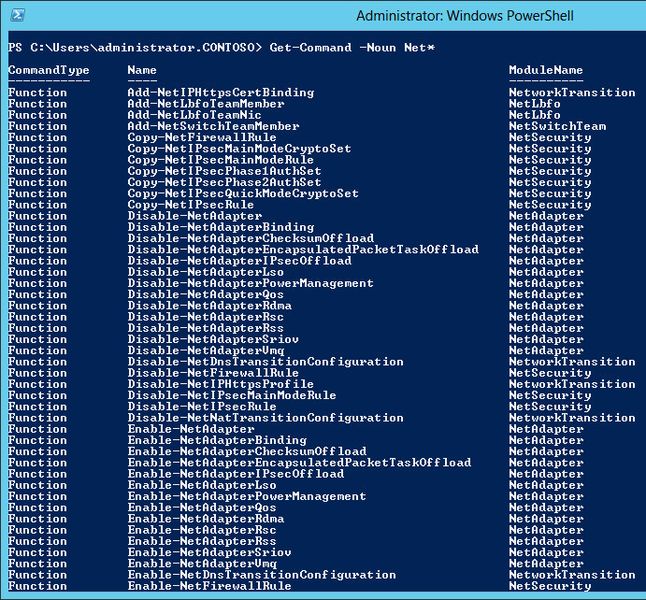Select Enable-NetAdapterVmq text

pos(202,563)
